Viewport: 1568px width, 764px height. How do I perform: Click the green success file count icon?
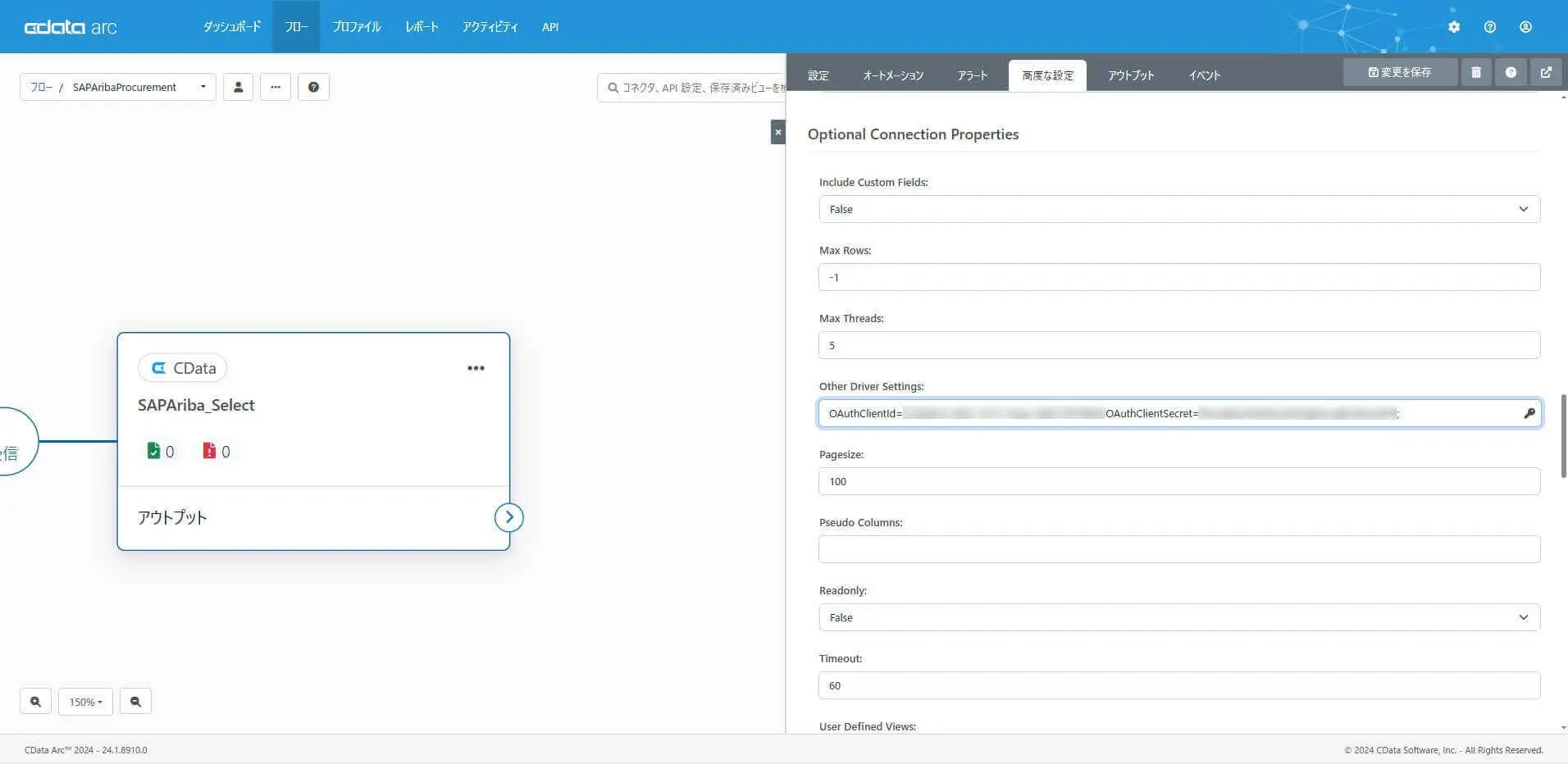tap(153, 451)
